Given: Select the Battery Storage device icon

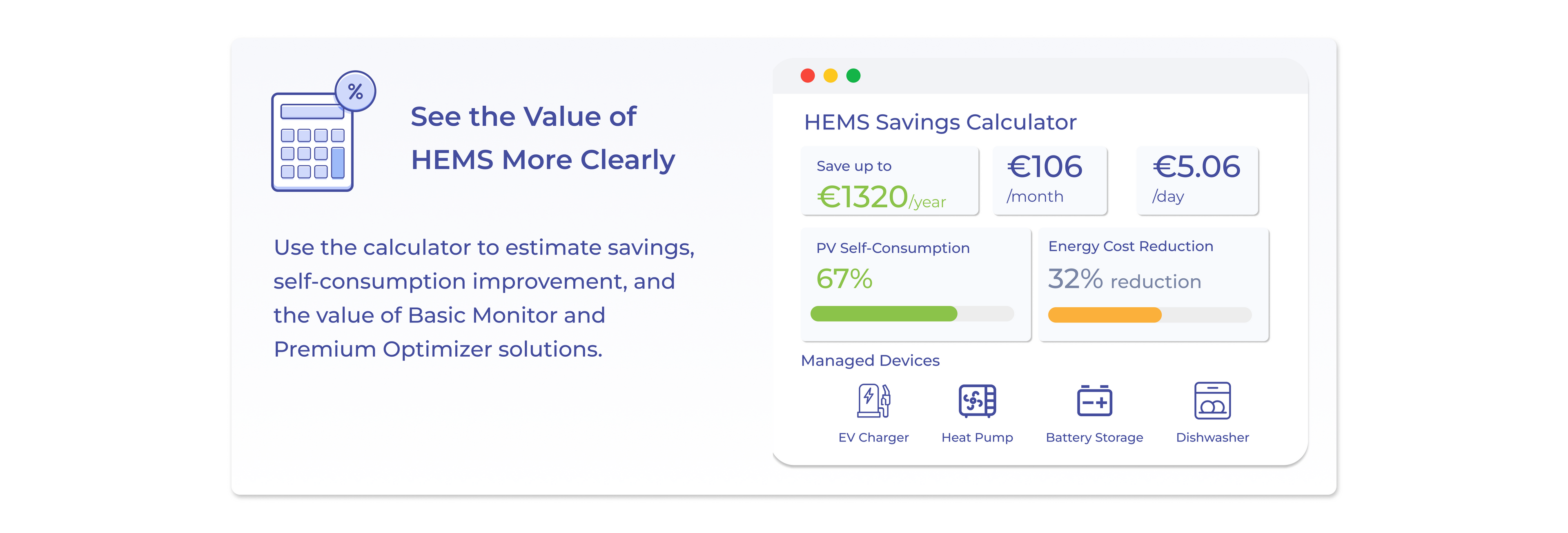Looking at the screenshot, I should pos(1094,400).
